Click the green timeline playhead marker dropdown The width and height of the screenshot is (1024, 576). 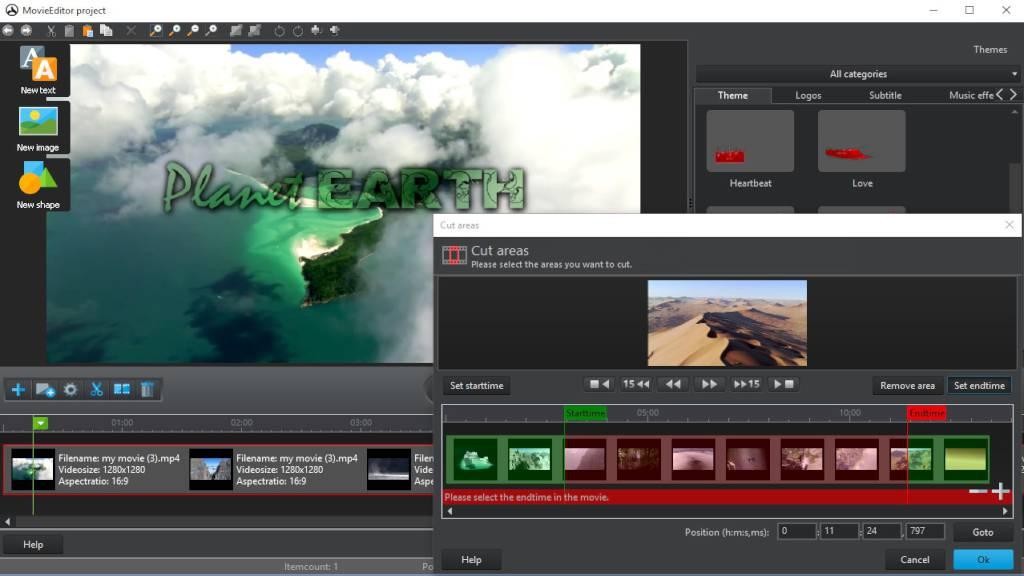pyautogui.click(x=40, y=424)
